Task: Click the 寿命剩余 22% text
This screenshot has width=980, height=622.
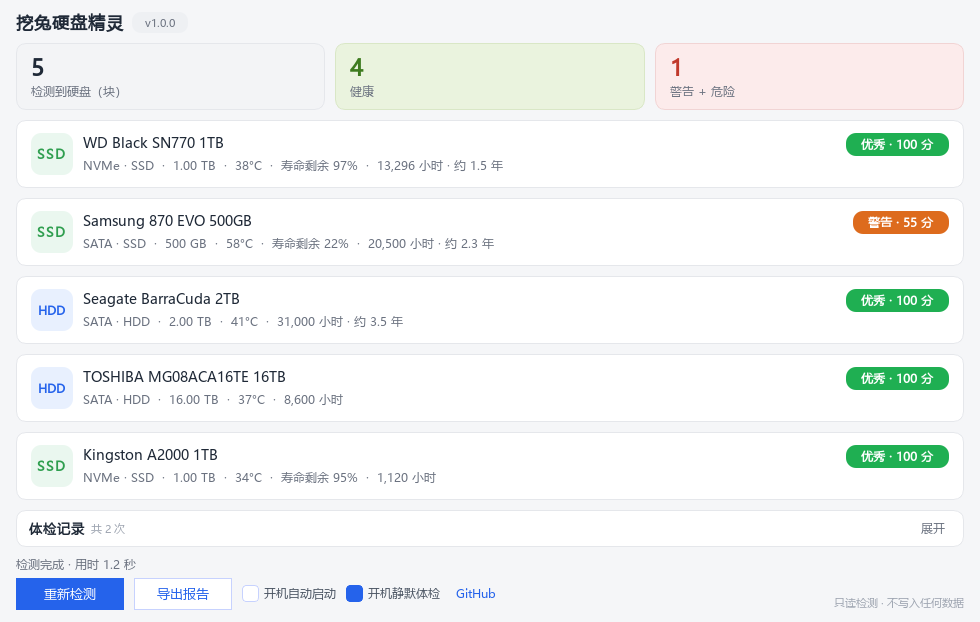Action: pos(310,244)
